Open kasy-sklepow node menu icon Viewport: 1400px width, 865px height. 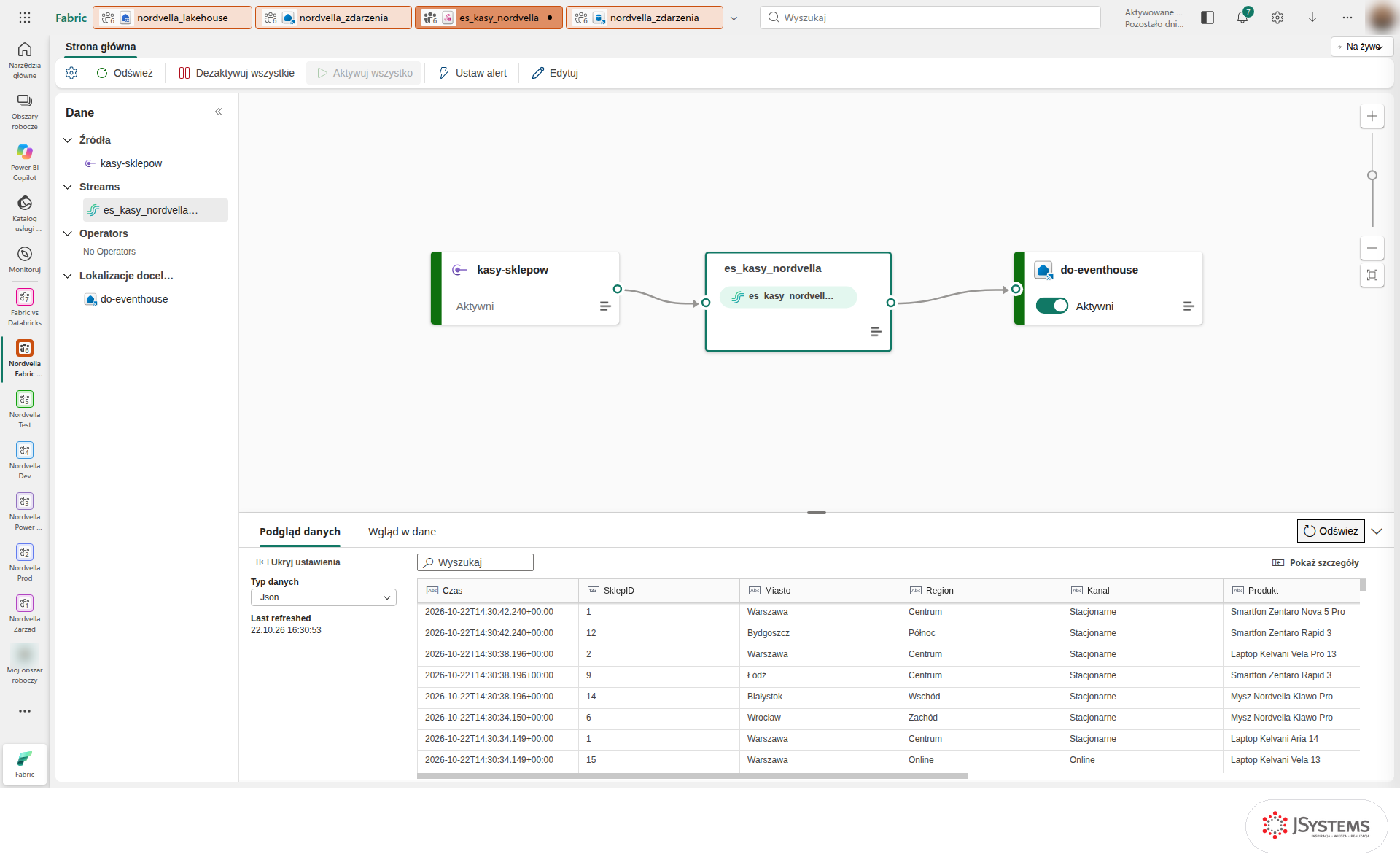point(605,306)
